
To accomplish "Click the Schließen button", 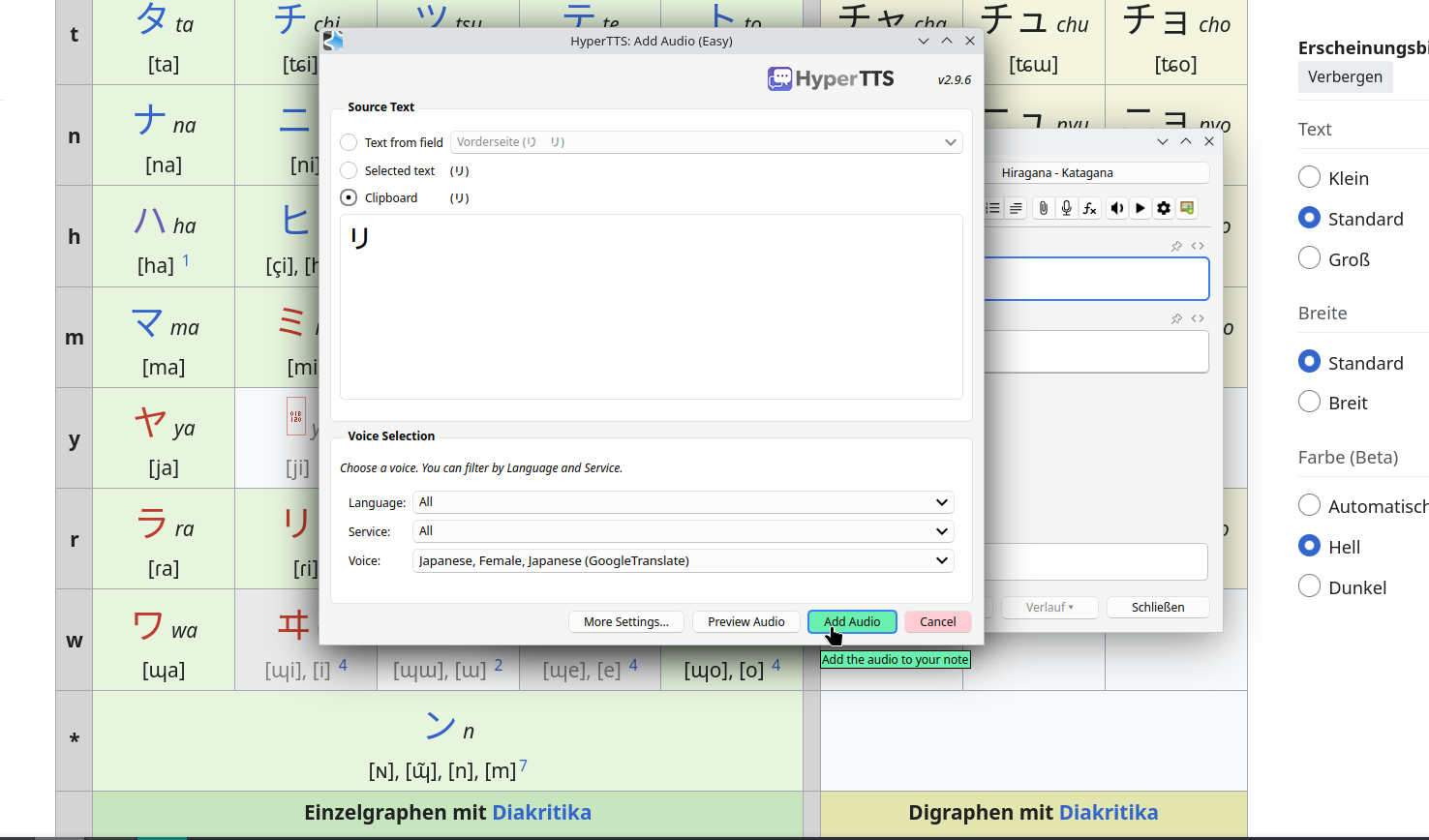I will point(1158,608).
